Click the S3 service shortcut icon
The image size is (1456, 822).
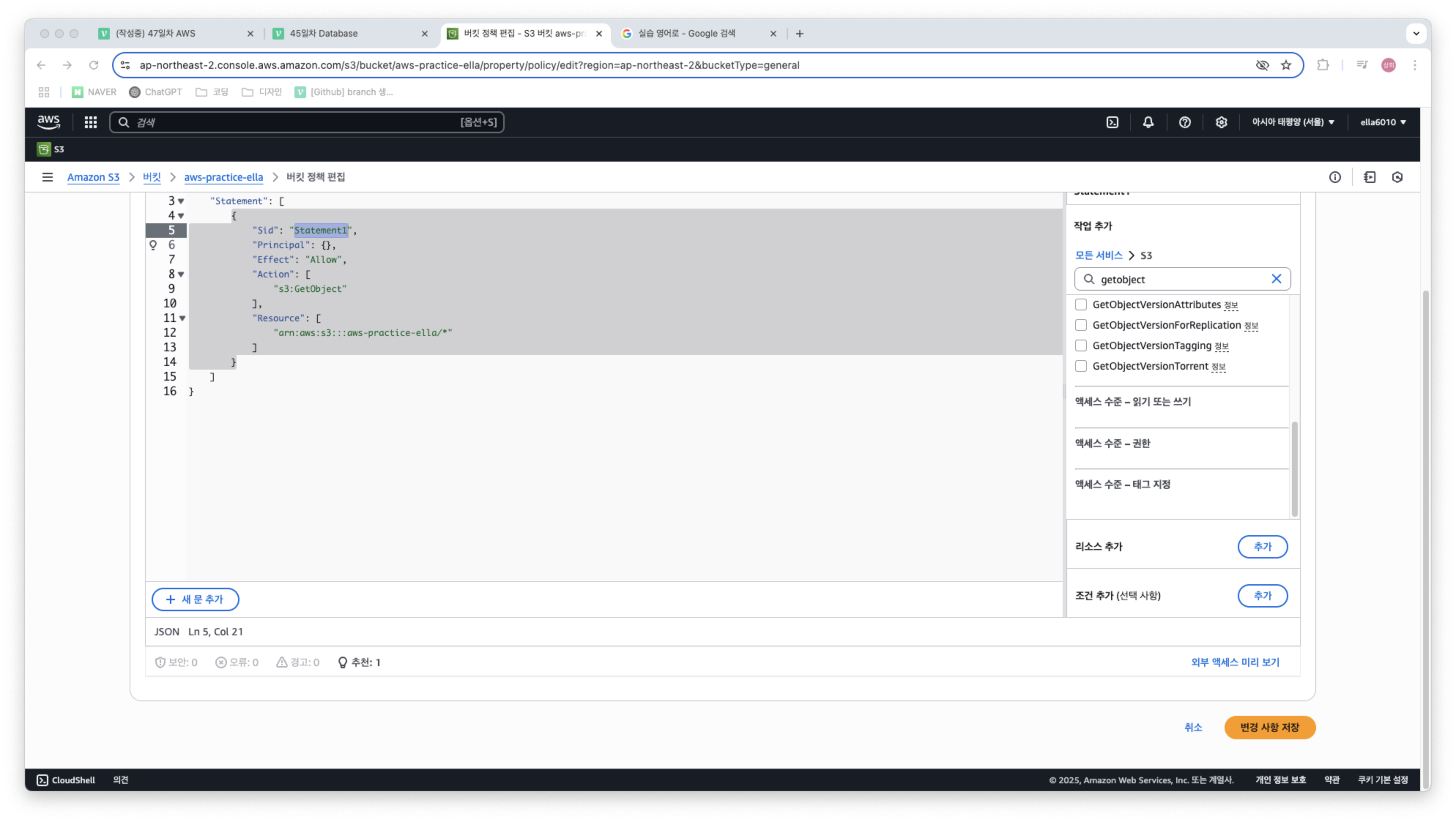coord(44,149)
